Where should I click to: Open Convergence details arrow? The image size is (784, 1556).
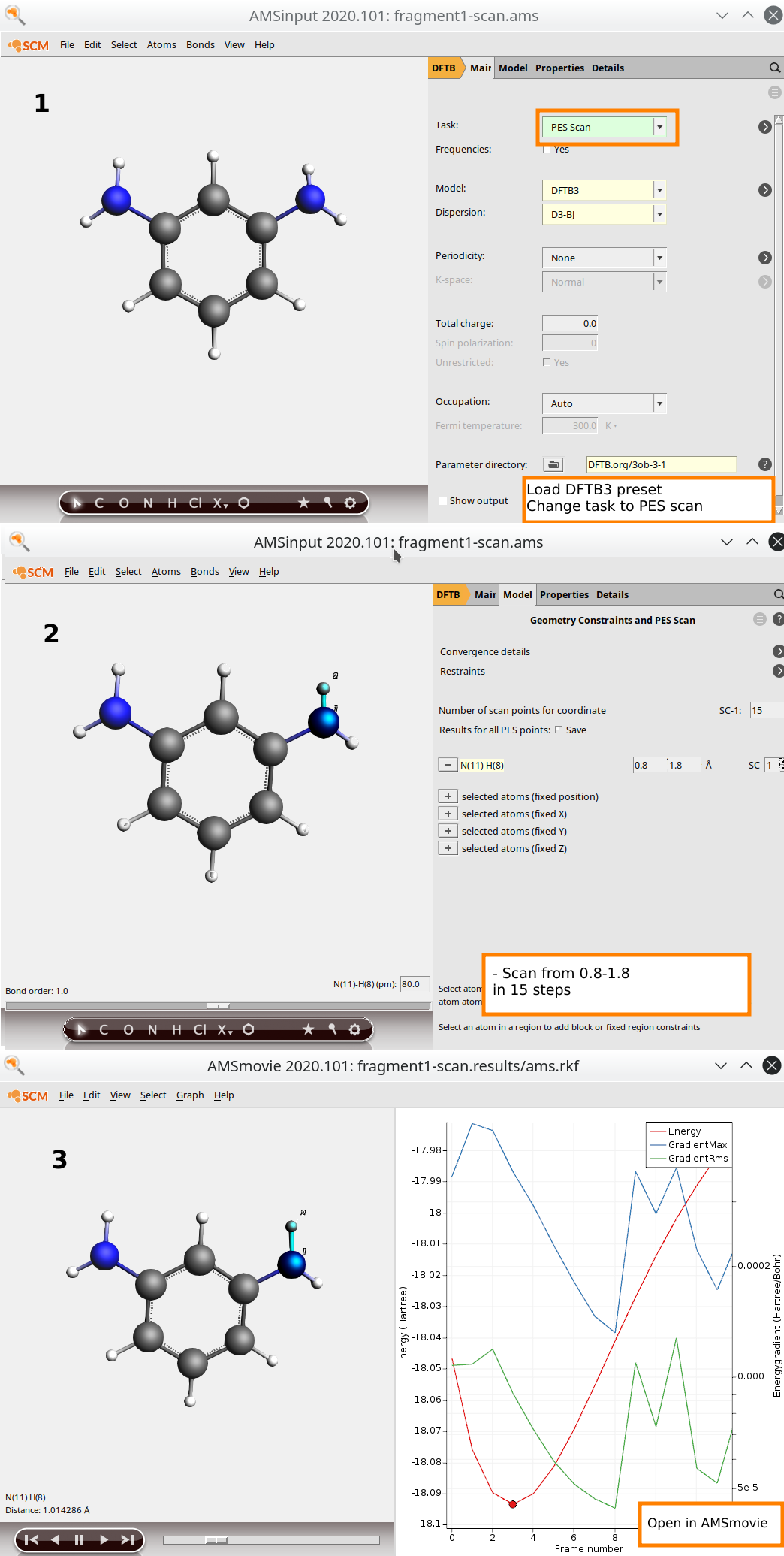click(778, 651)
